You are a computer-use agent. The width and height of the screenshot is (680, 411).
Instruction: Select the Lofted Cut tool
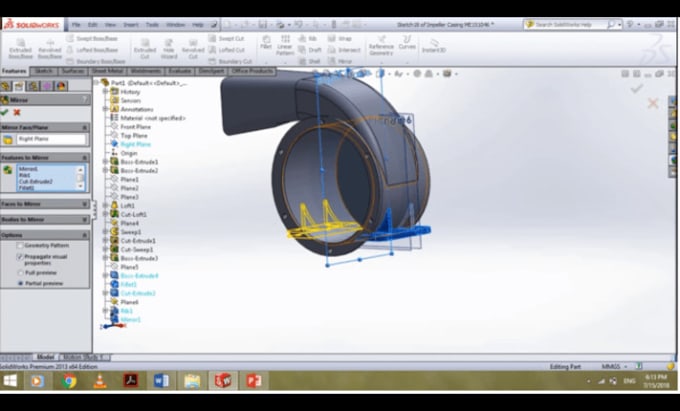pos(226,50)
